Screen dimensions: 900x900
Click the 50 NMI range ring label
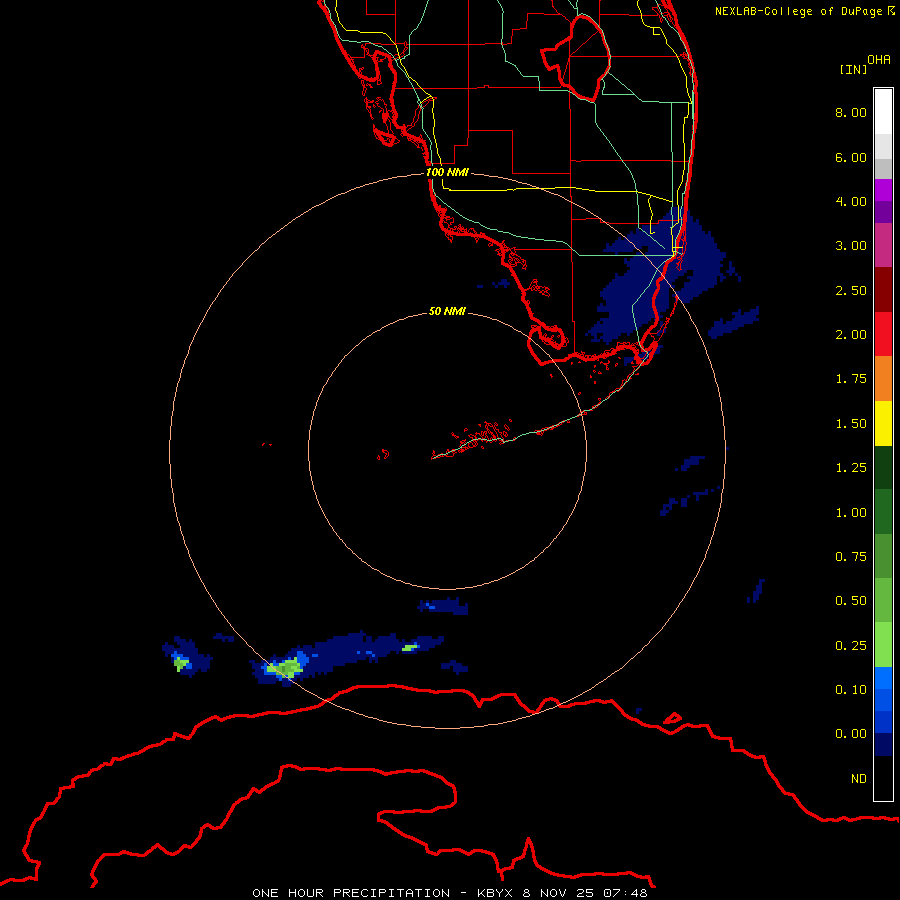coord(447,311)
